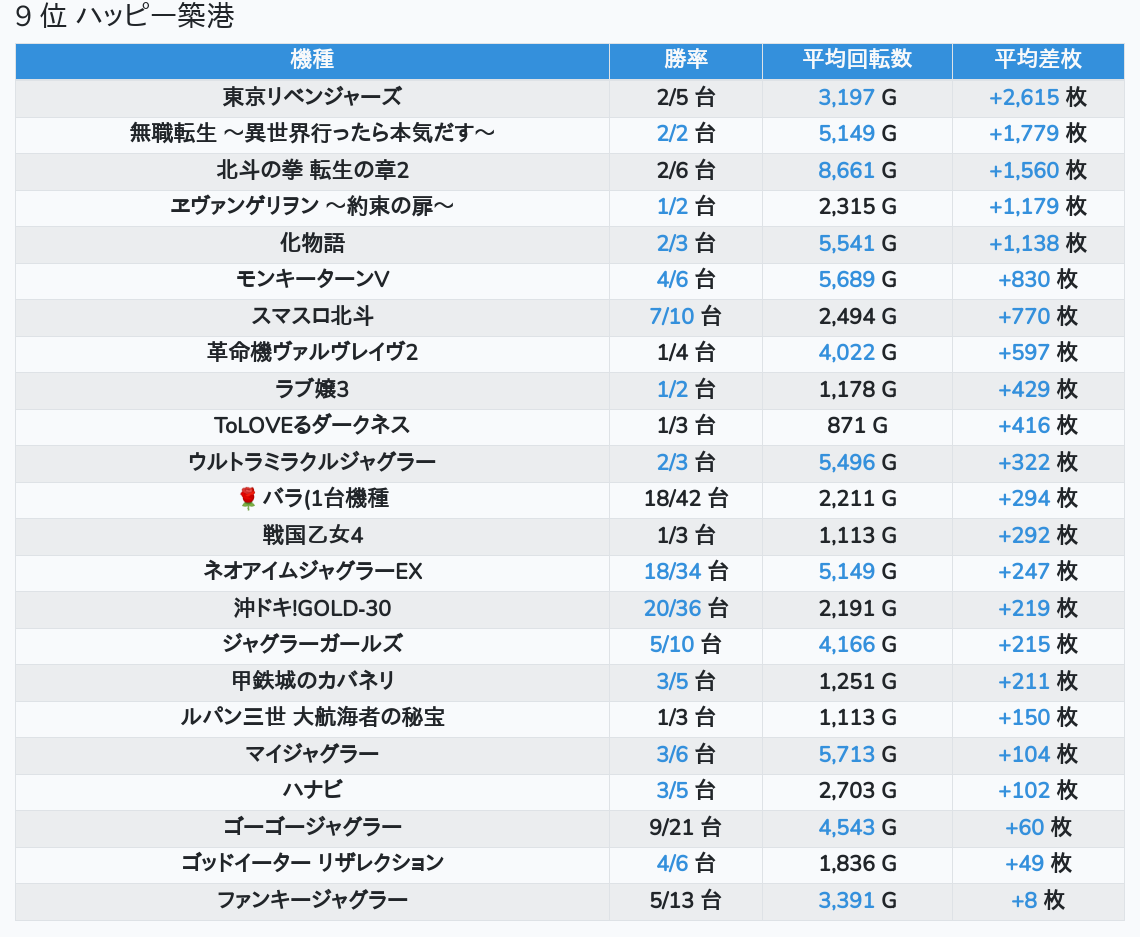1140x937 pixels.
Task: Sort table by 機種 column header
Action: pos(312,60)
